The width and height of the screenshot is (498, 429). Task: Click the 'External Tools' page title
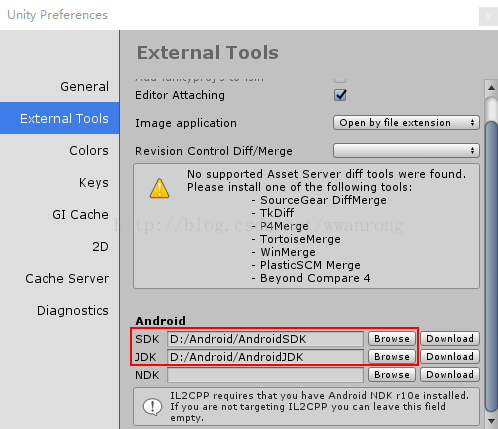[x=207, y=53]
